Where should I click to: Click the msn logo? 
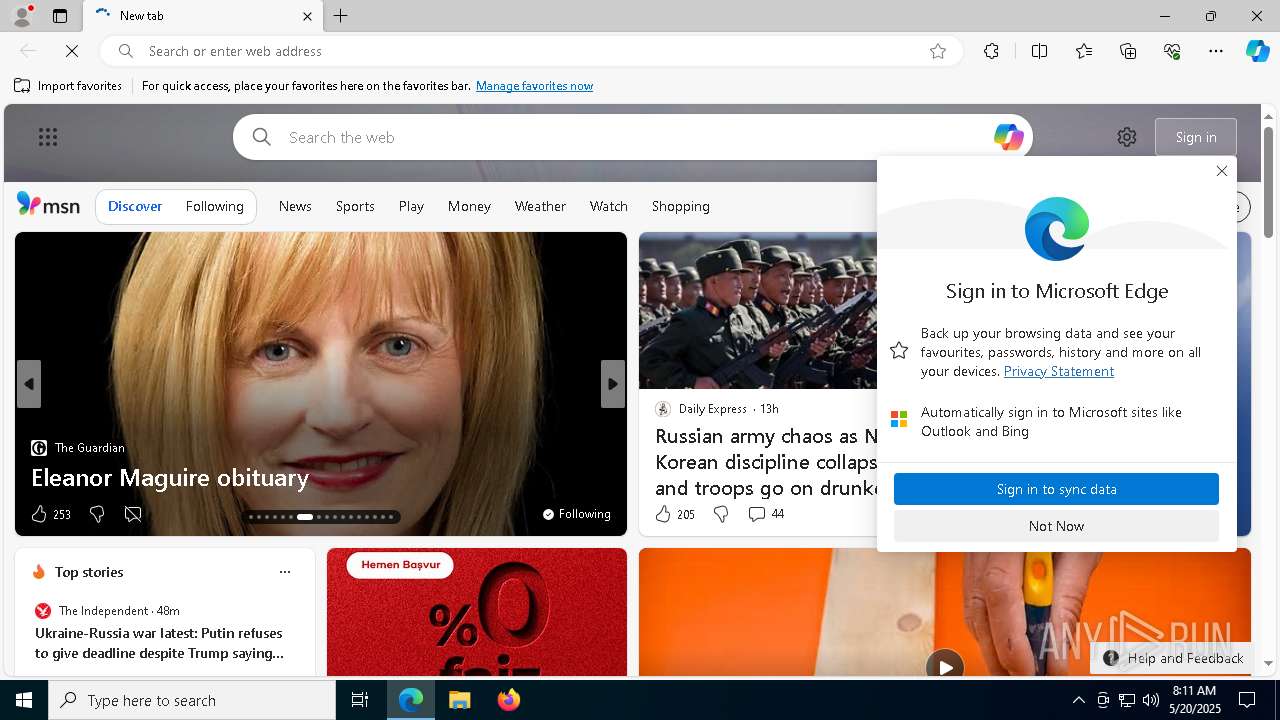pyautogui.click(x=48, y=205)
